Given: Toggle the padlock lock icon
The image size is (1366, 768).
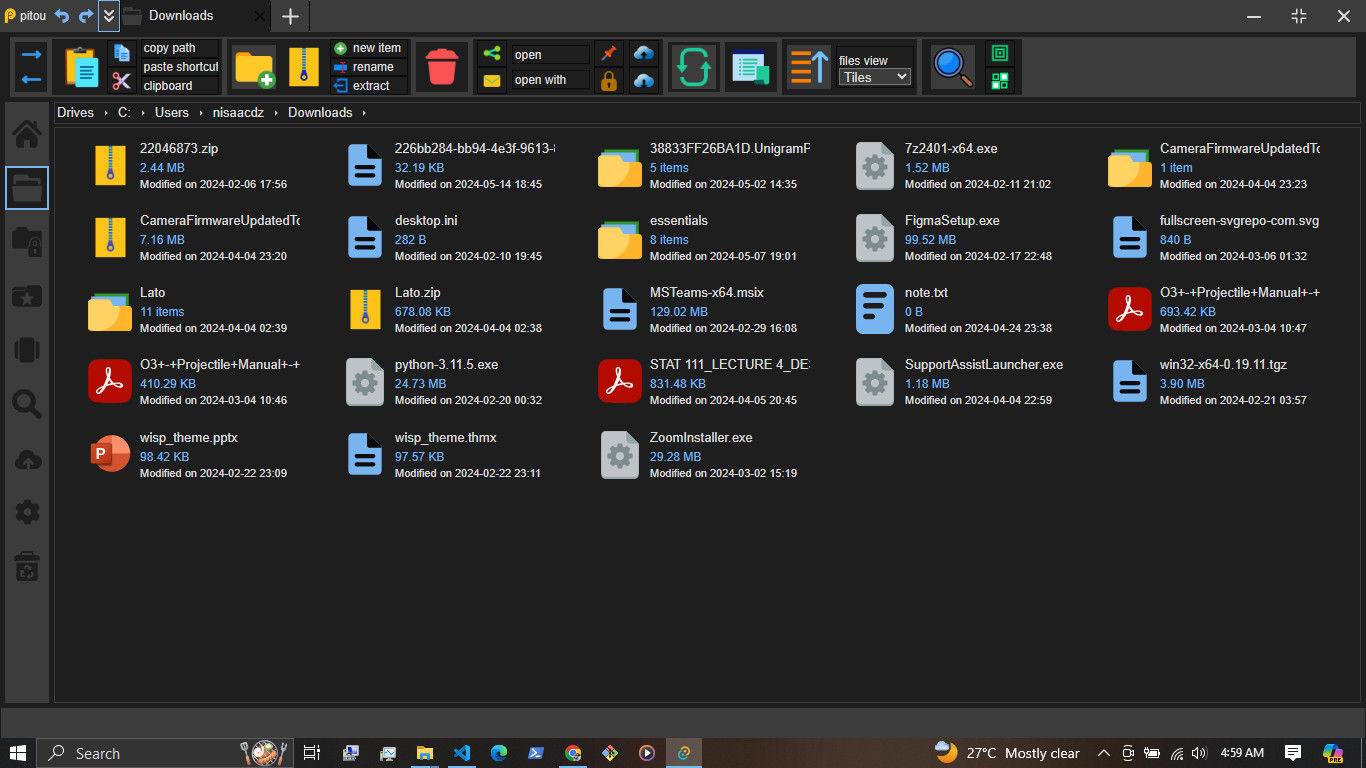Looking at the screenshot, I should pyautogui.click(x=608, y=81).
